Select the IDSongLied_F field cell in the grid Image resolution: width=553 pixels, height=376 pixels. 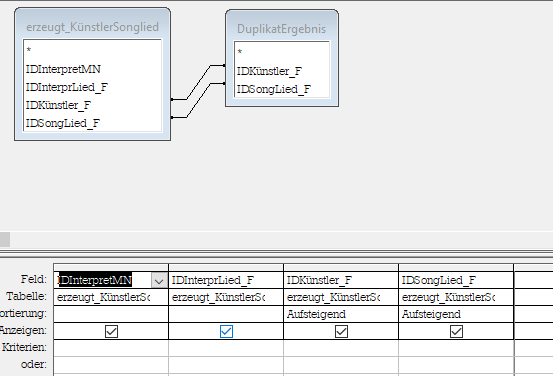point(456,280)
